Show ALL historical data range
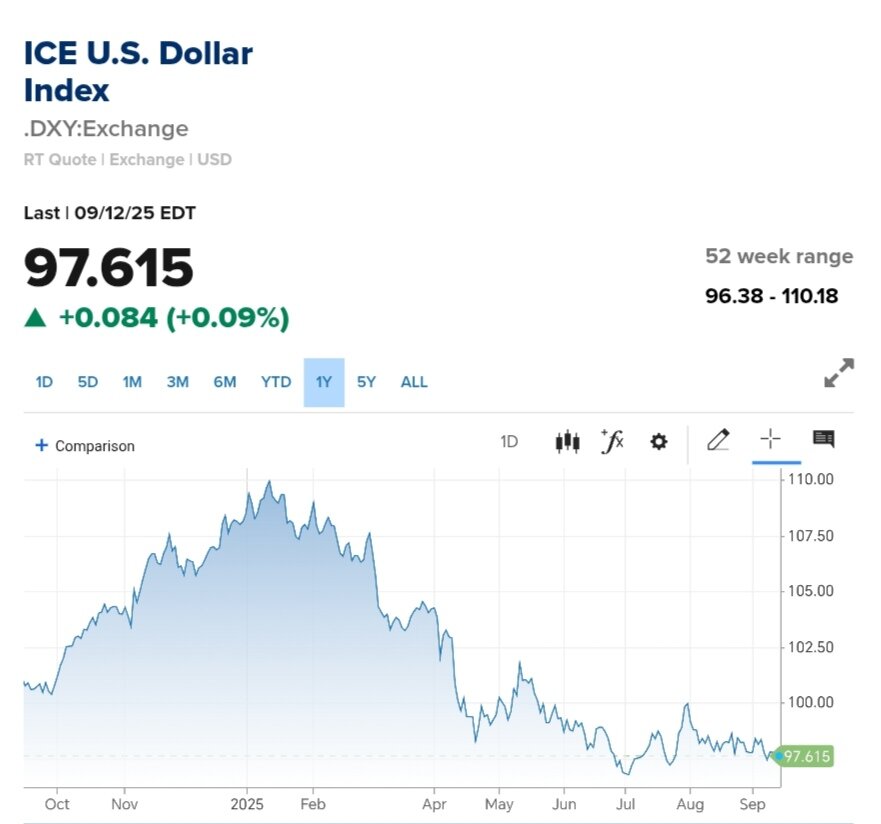This screenshot has width=881, height=824. point(414,382)
